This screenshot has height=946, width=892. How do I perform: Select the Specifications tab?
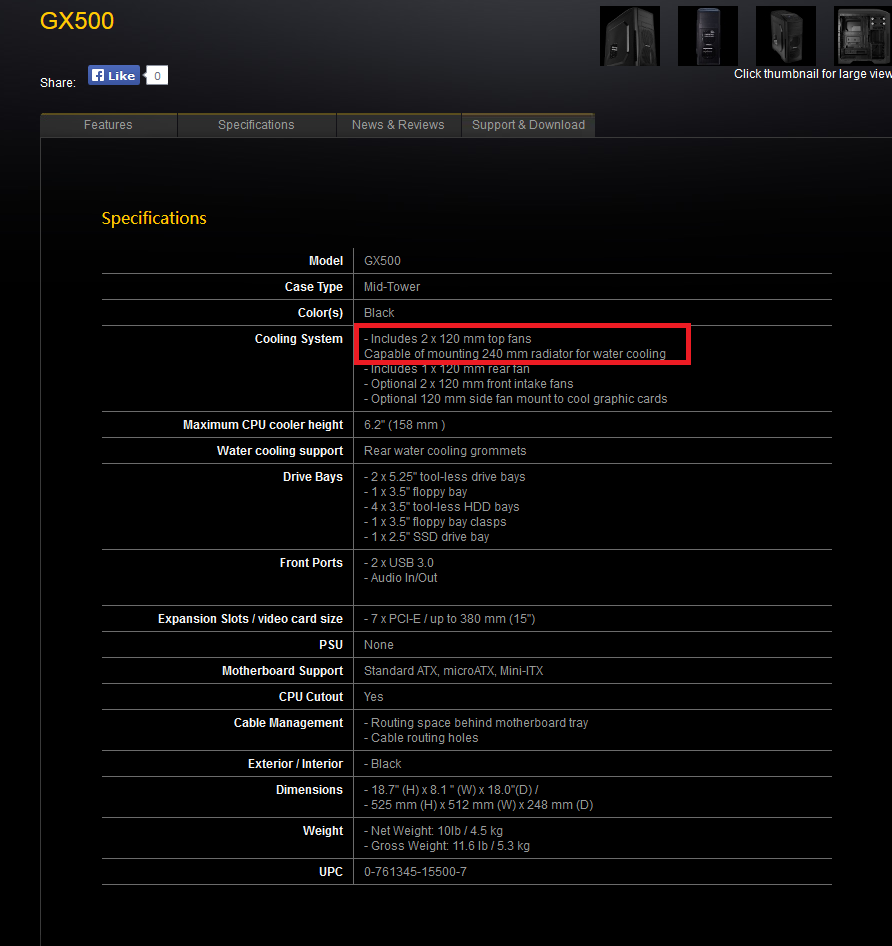(x=256, y=125)
